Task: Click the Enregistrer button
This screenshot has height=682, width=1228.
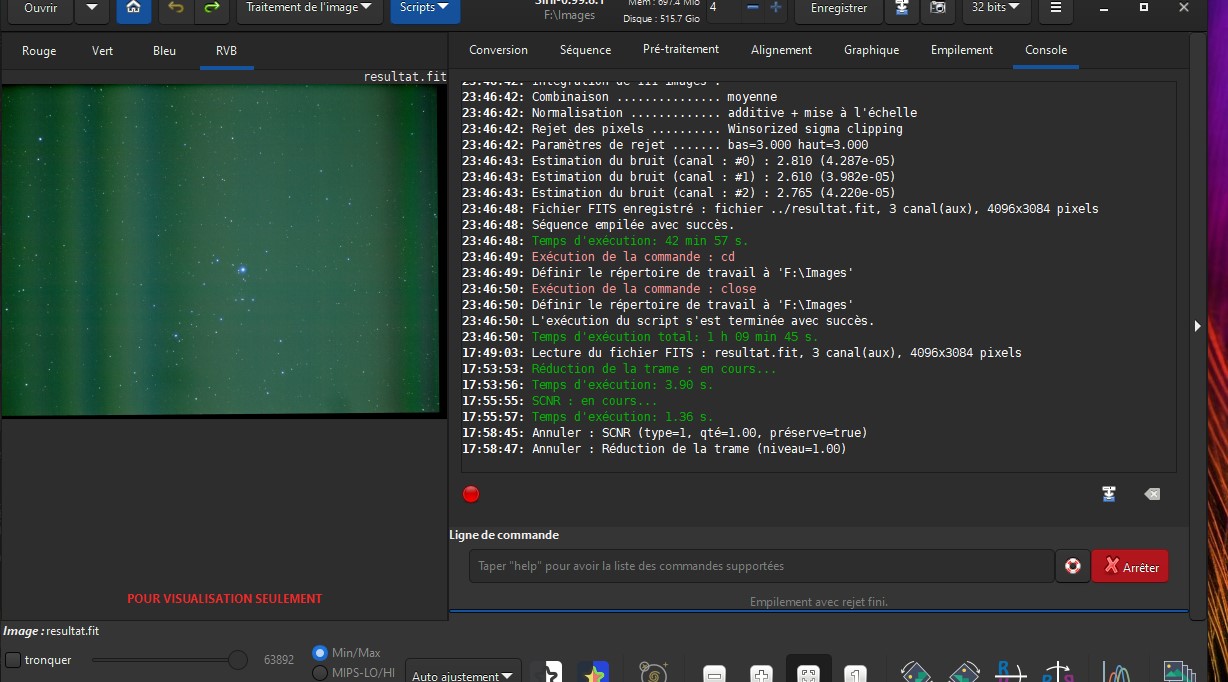Action: 839,8
